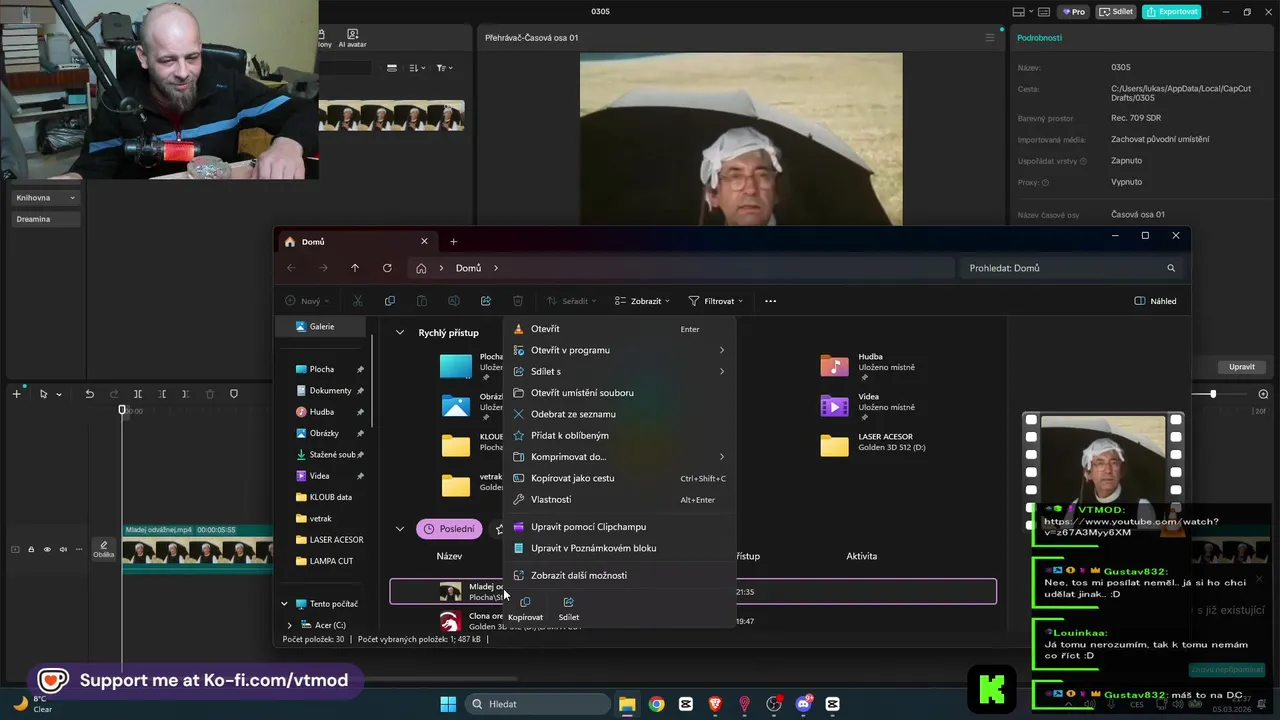Toggle the timeline track visibility eye
The width and height of the screenshot is (1280, 720).
coord(47,549)
